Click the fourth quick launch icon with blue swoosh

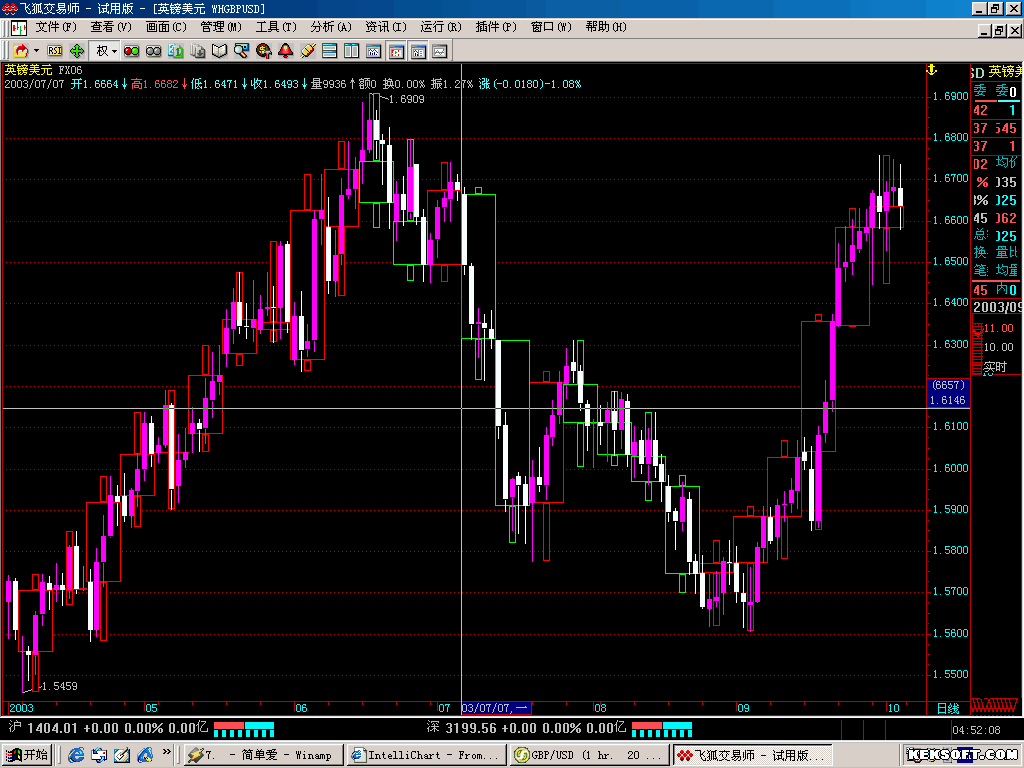tap(145, 756)
